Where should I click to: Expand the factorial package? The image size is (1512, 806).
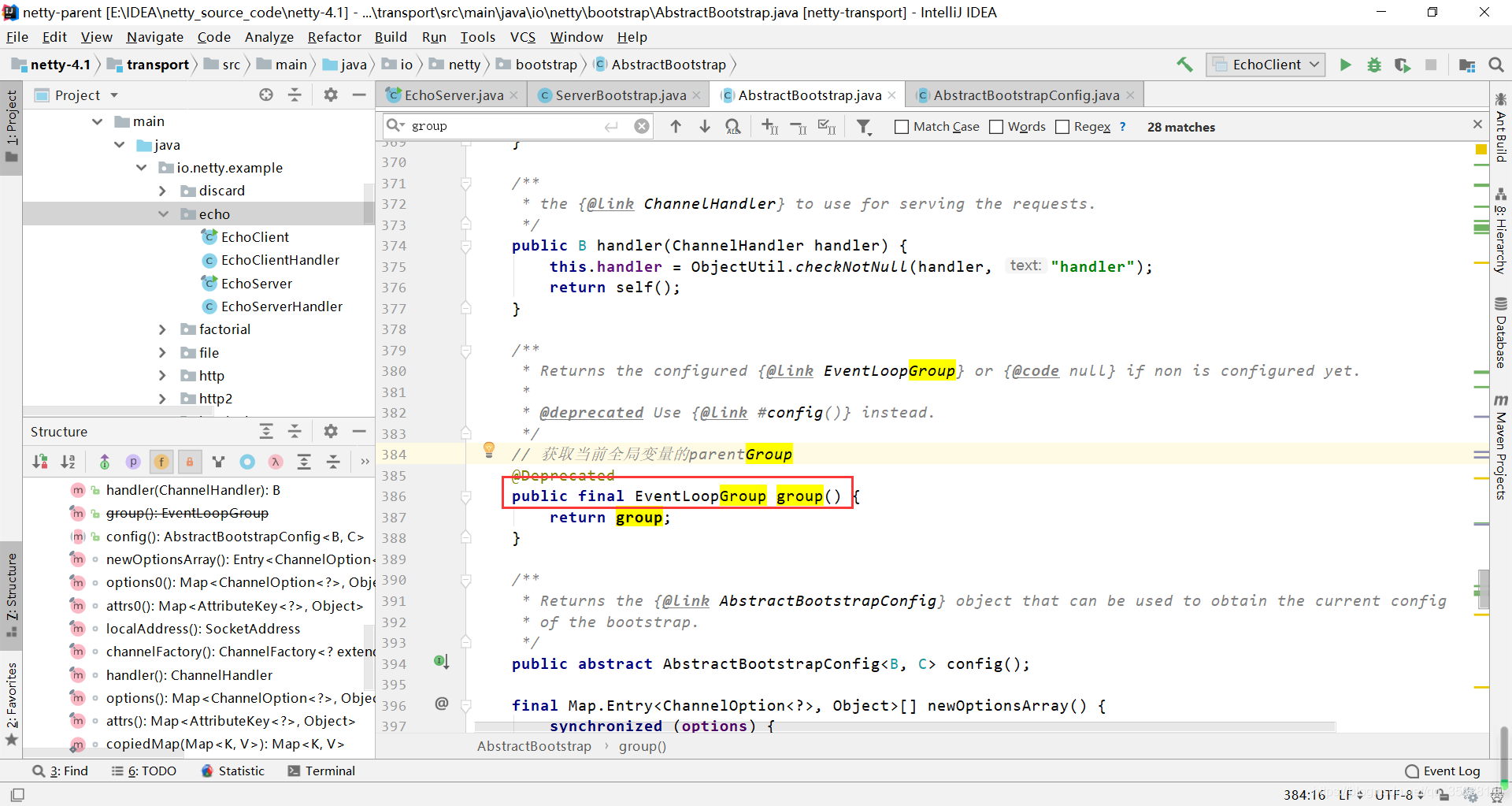(x=163, y=329)
